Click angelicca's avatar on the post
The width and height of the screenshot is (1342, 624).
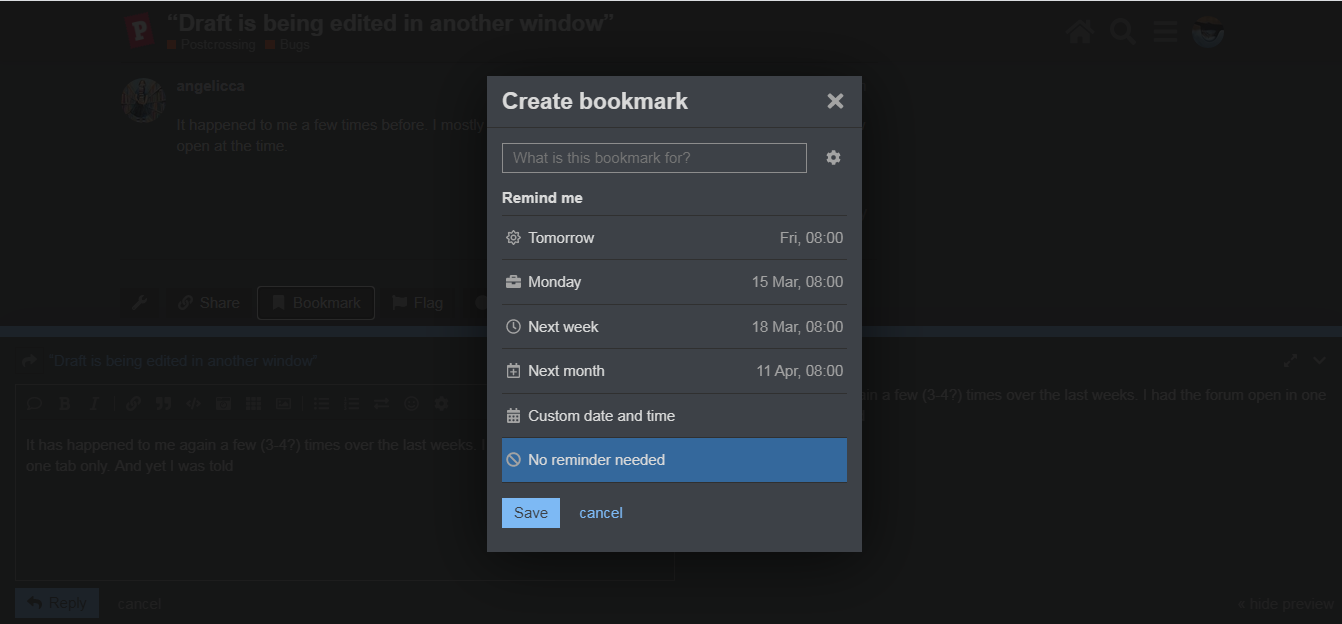(143, 100)
